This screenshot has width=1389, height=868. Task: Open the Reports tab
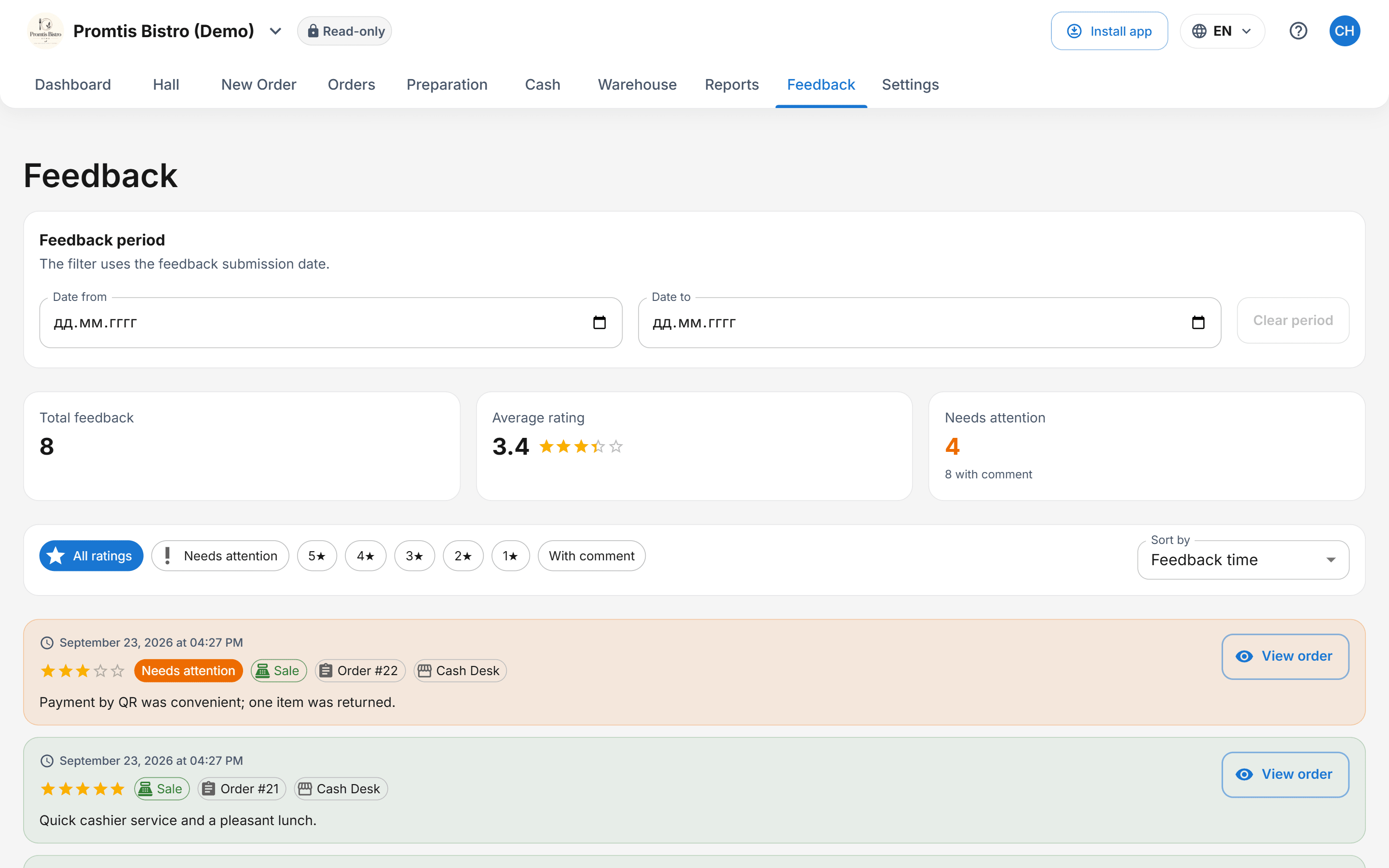[x=732, y=84]
